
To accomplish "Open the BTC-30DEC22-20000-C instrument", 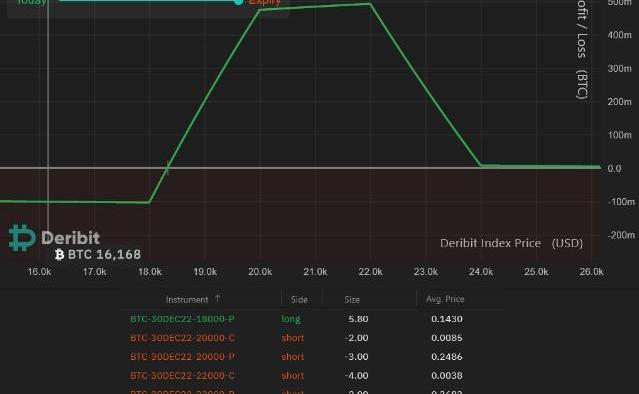I will click(x=182, y=338).
